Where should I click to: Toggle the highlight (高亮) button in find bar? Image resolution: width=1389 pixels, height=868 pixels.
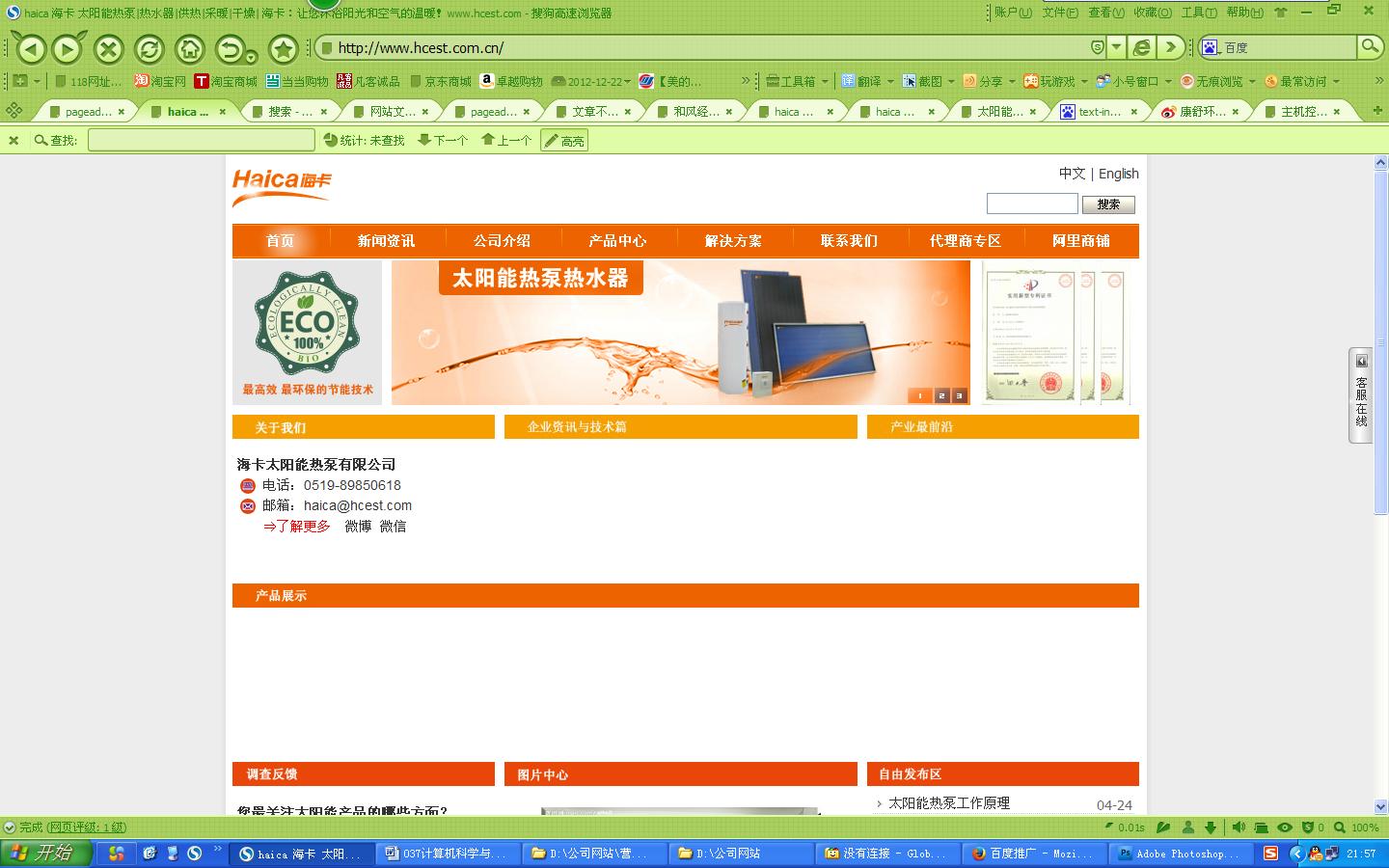click(563, 141)
